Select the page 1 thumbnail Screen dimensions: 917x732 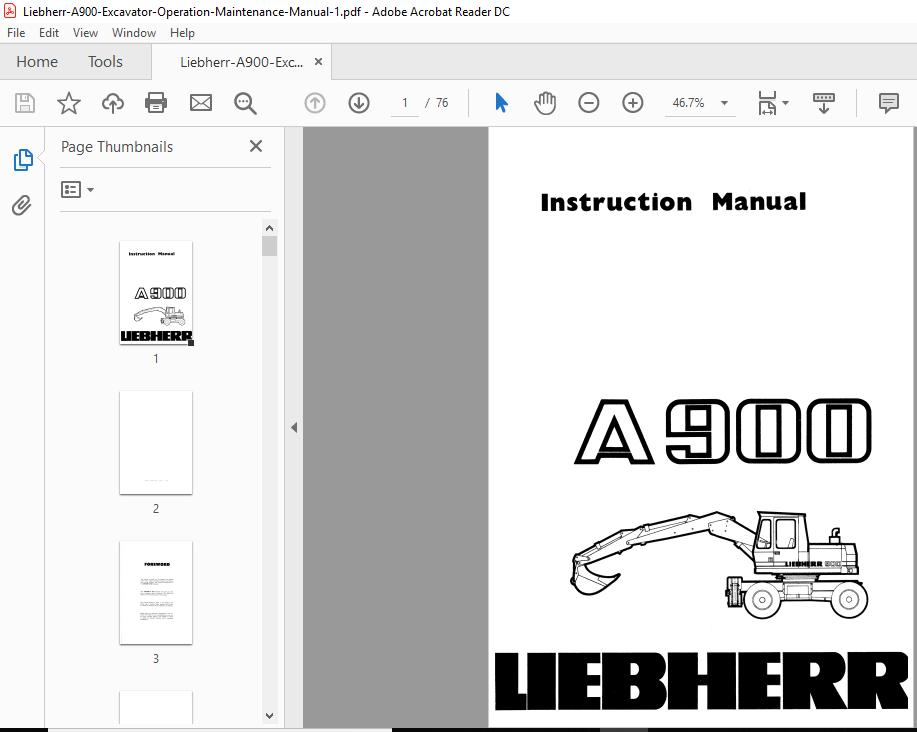pos(156,293)
